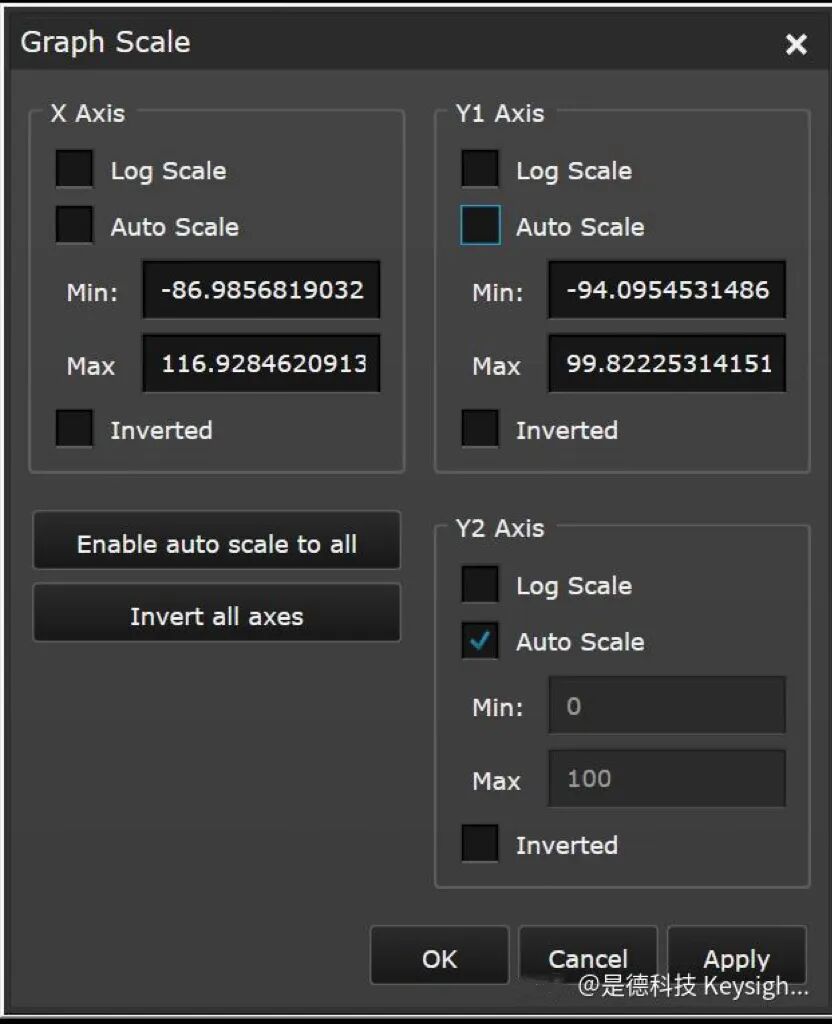This screenshot has height=1024, width=832.
Task: Enable Log Scale for the X Axis
Action: [x=74, y=169]
